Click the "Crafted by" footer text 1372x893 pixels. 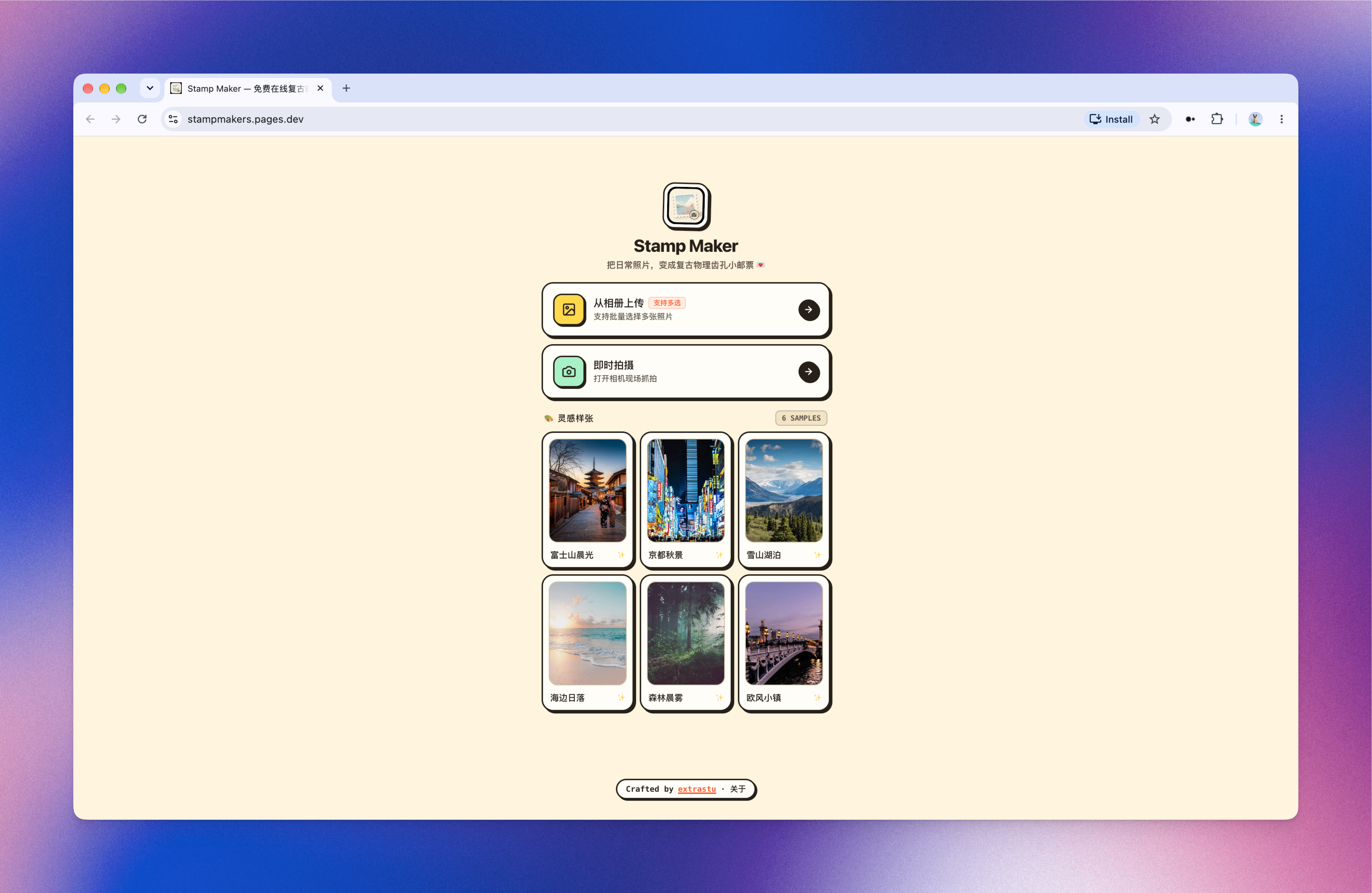pos(649,789)
